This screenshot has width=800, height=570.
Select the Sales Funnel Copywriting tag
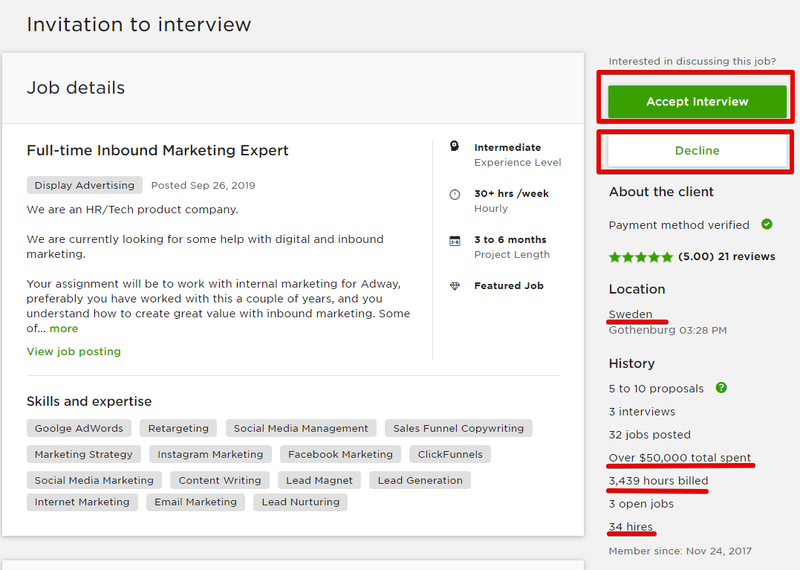coord(458,428)
